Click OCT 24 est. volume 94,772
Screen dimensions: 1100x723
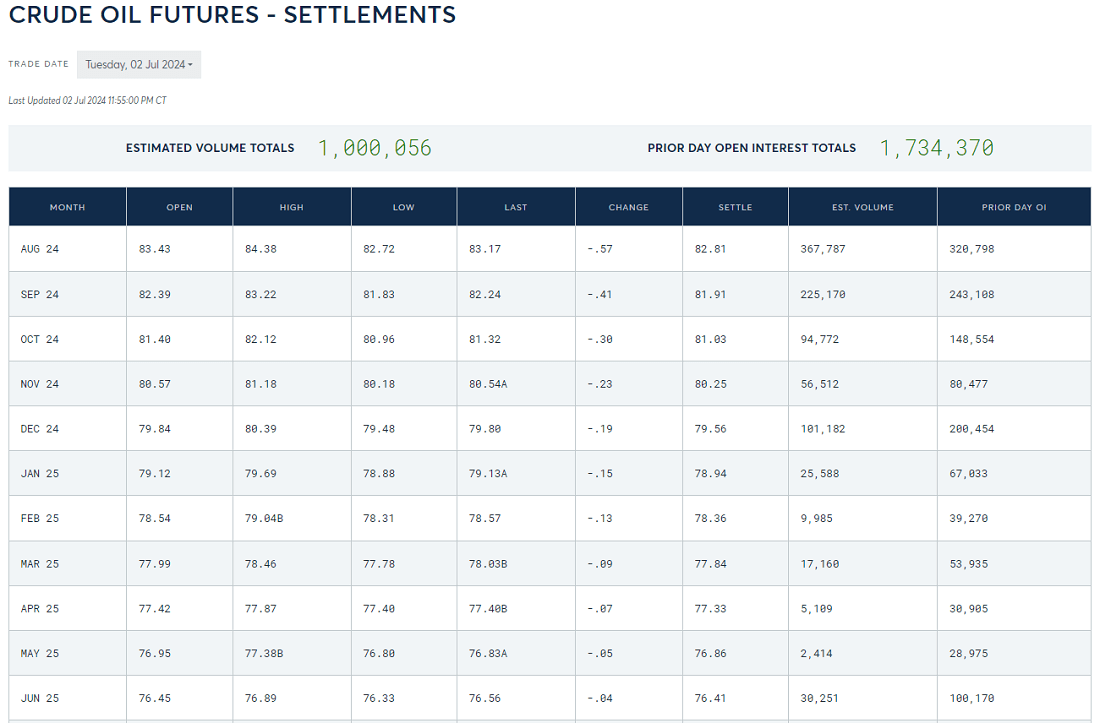coord(819,339)
